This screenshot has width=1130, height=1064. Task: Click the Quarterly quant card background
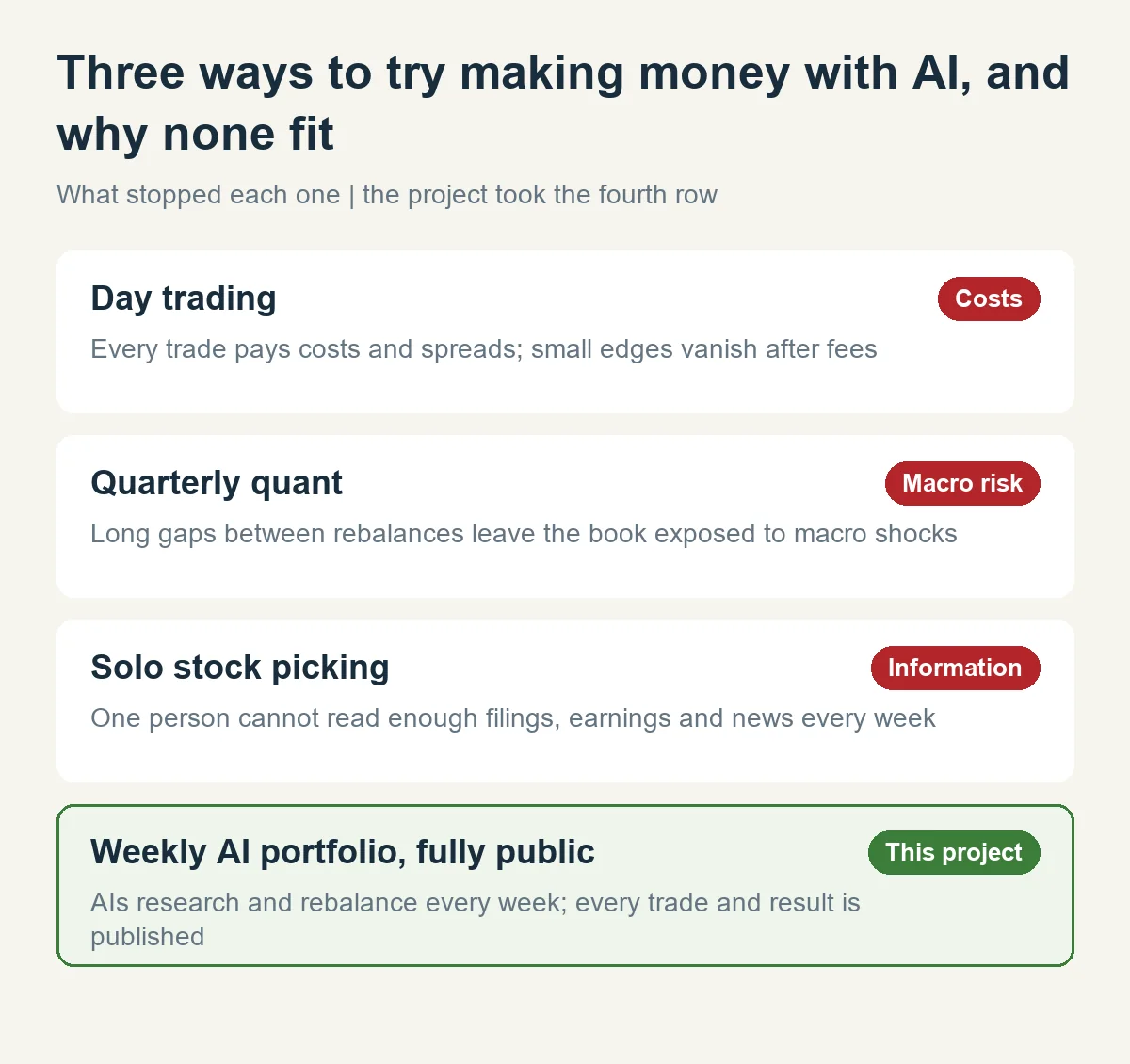pos(565,516)
